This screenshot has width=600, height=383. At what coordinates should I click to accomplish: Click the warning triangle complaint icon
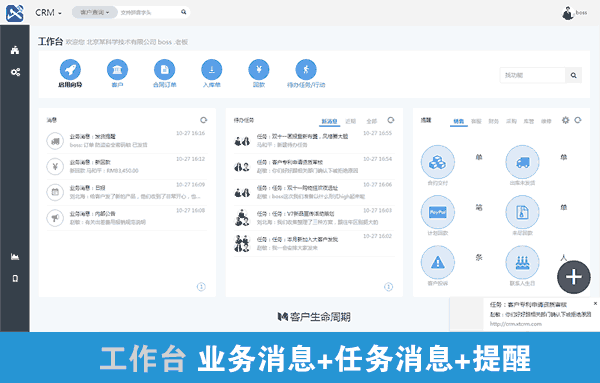[438, 262]
